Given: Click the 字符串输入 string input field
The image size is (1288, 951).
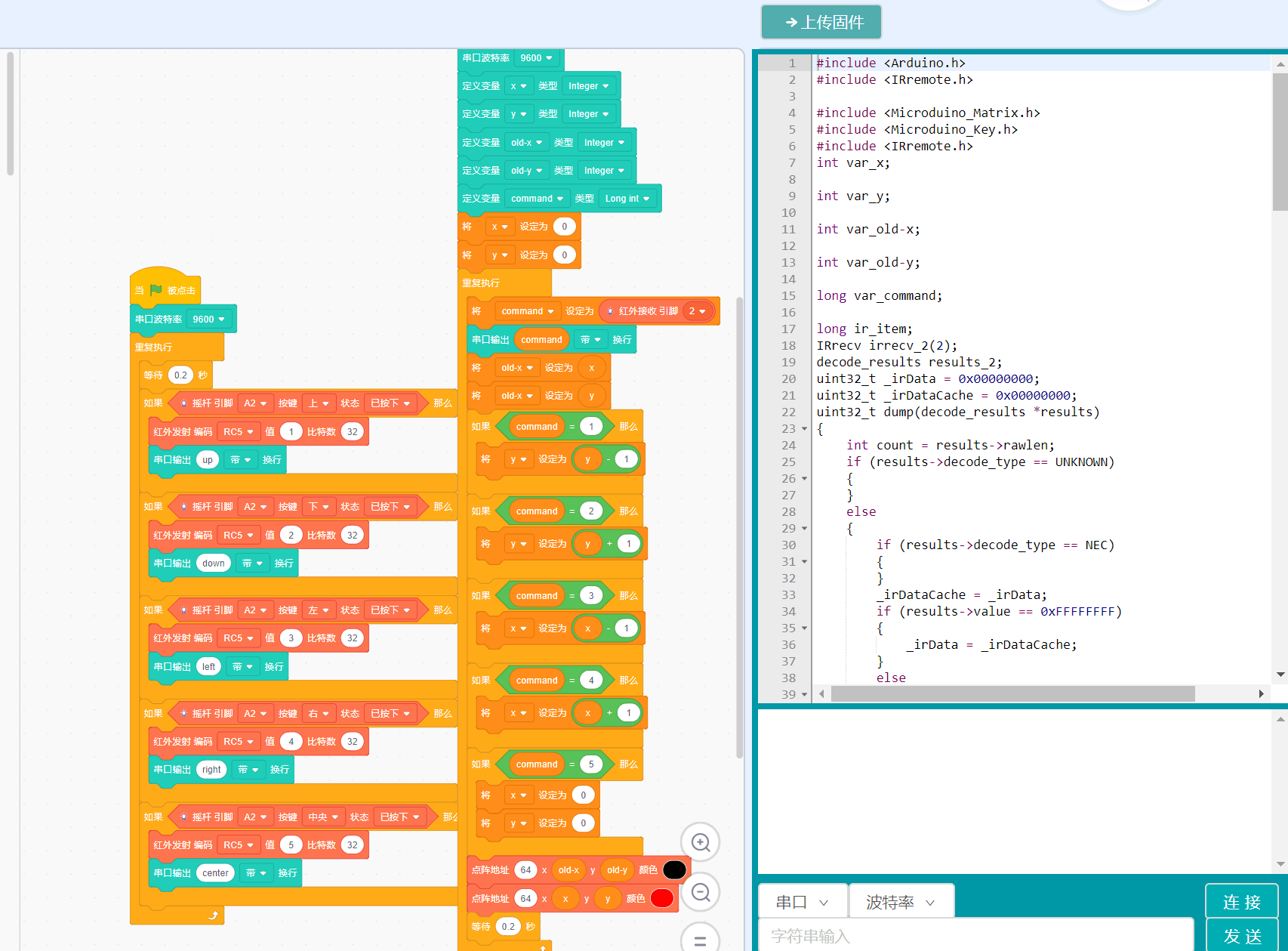Looking at the screenshot, I should pos(975,936).
